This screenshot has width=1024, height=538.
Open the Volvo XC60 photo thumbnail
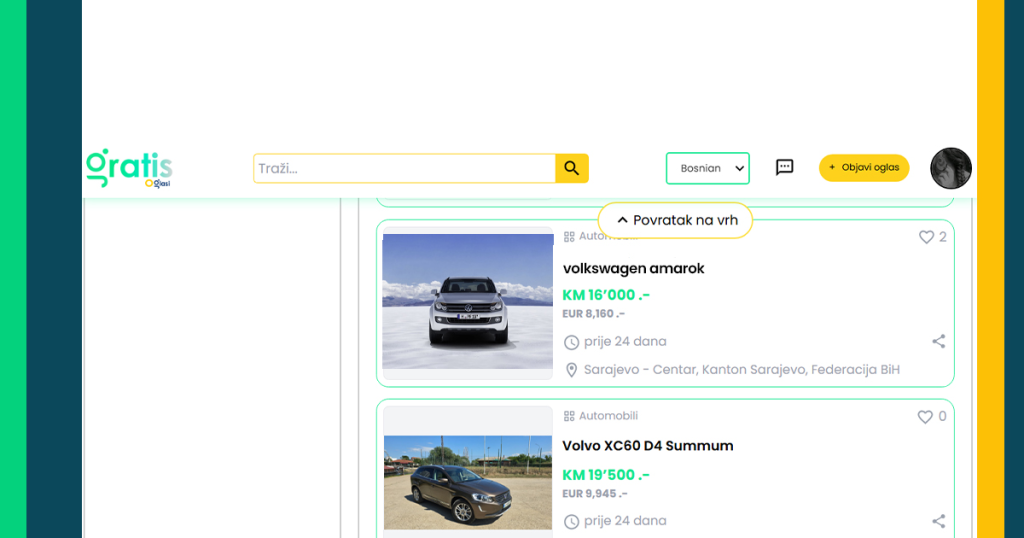[468, 482]
